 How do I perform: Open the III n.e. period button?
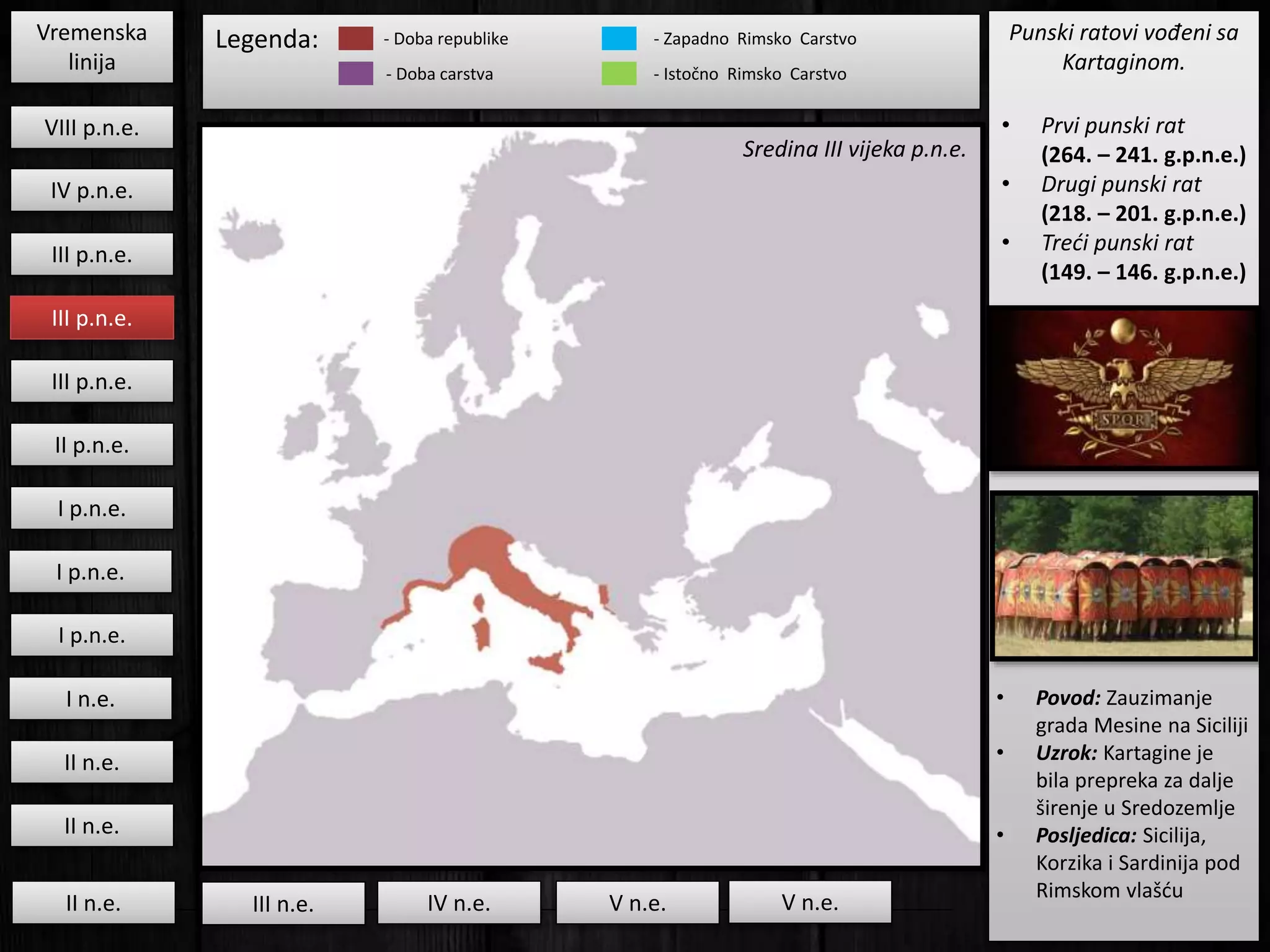tap(283, 904)
